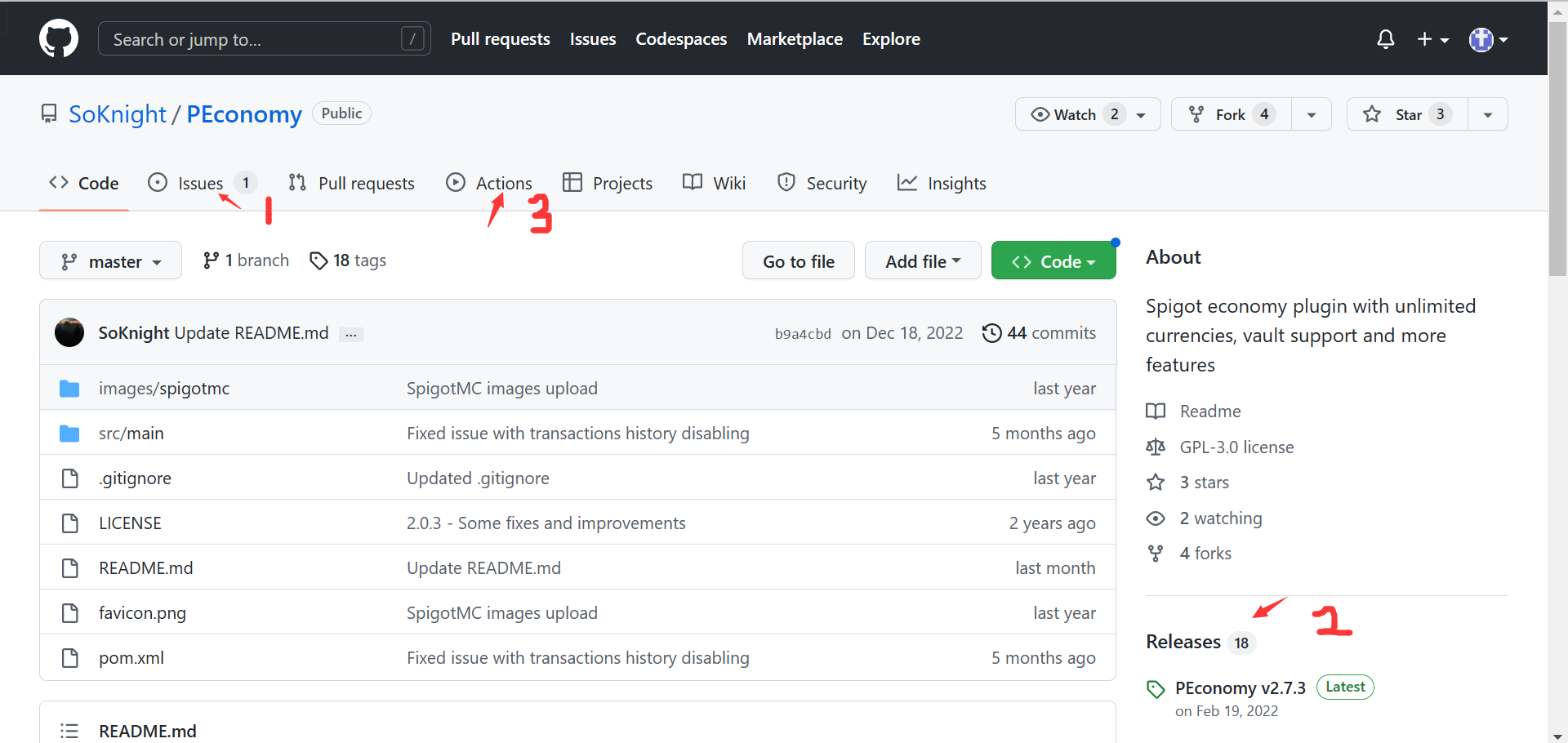Screen dimensions: 1568x743
Task: Open the src/main folder
Action: [131, 434]
